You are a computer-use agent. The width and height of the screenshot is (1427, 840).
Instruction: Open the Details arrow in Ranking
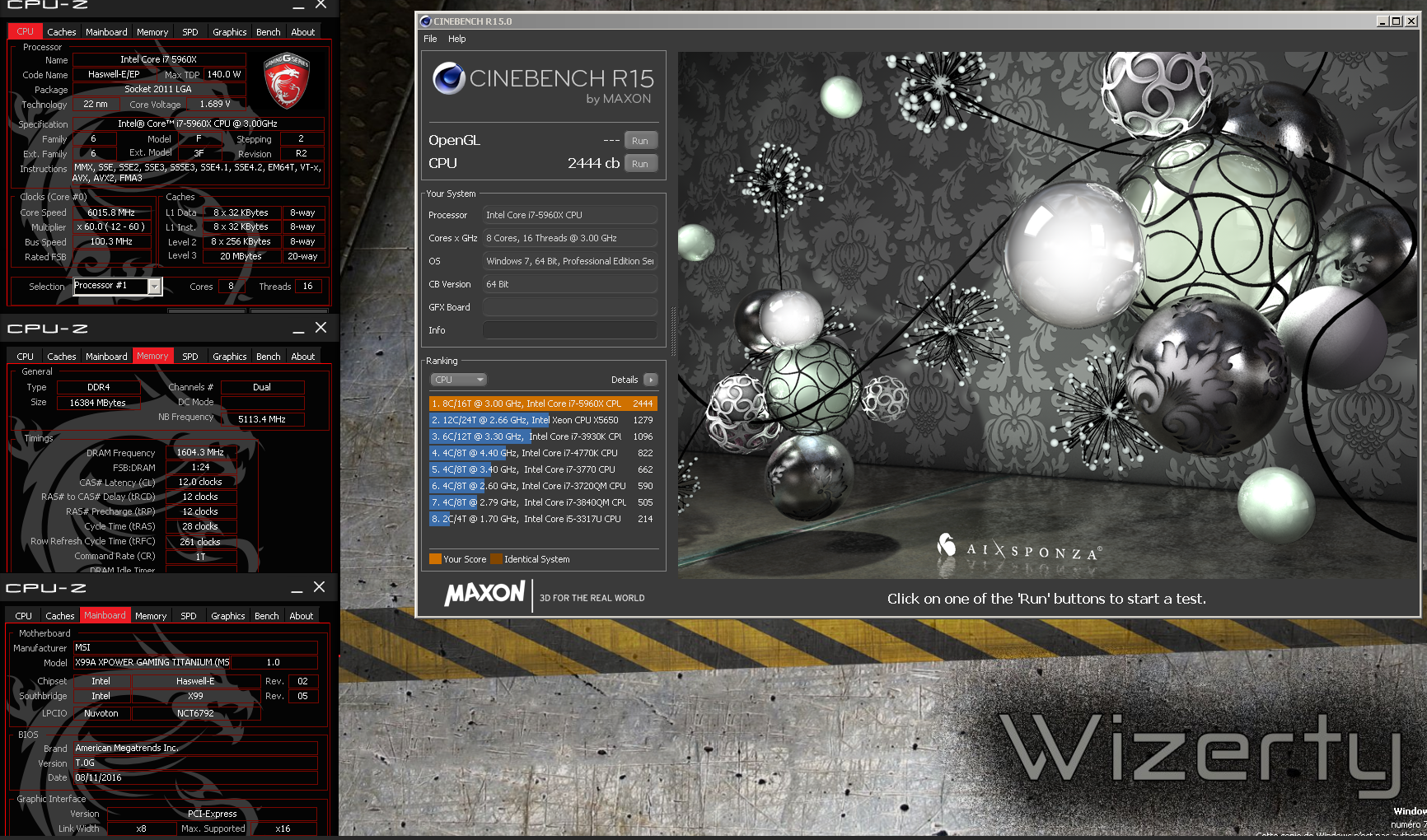[x=651, y=380]
